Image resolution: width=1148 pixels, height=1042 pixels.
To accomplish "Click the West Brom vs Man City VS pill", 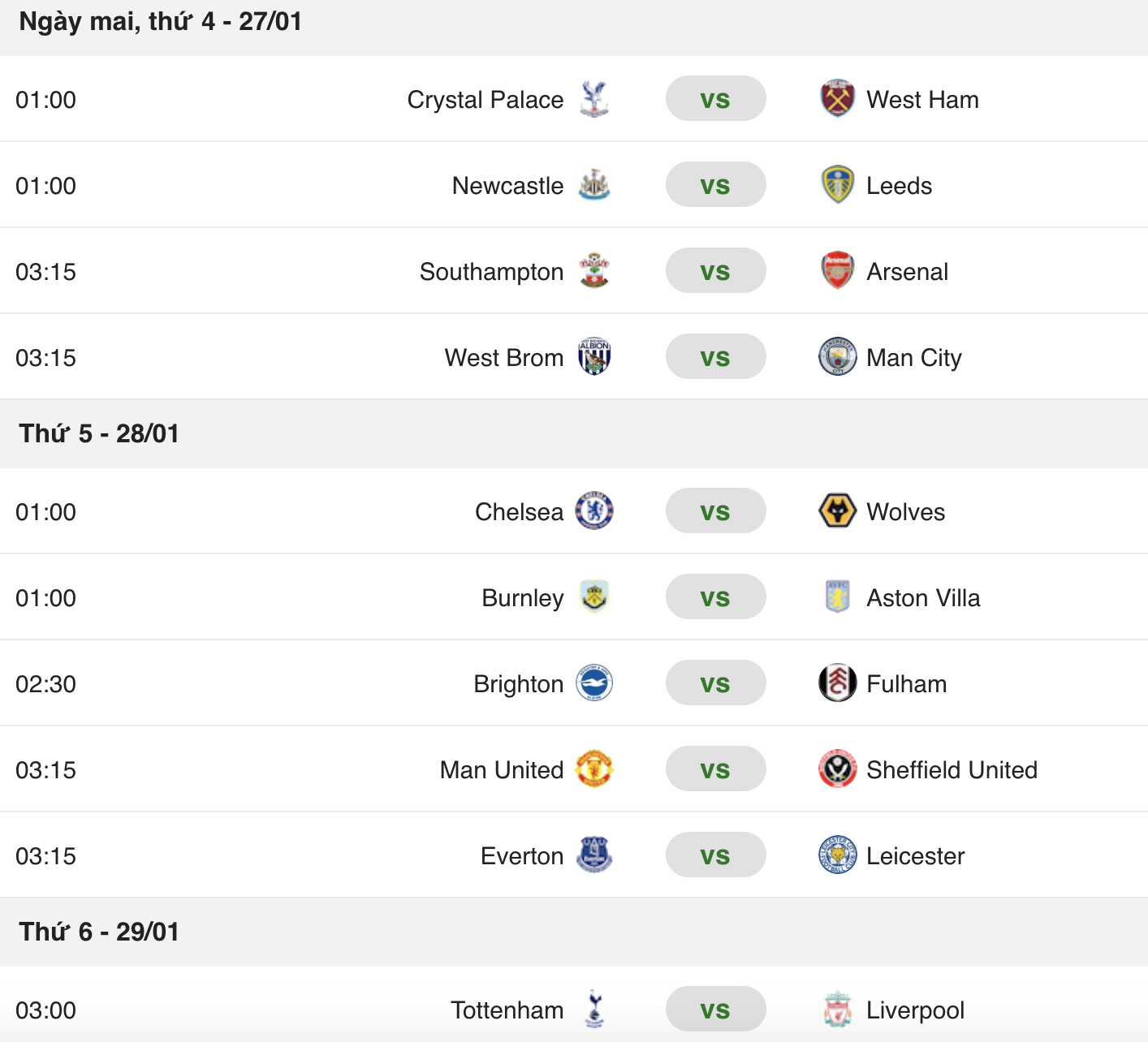I will (715, 357).
